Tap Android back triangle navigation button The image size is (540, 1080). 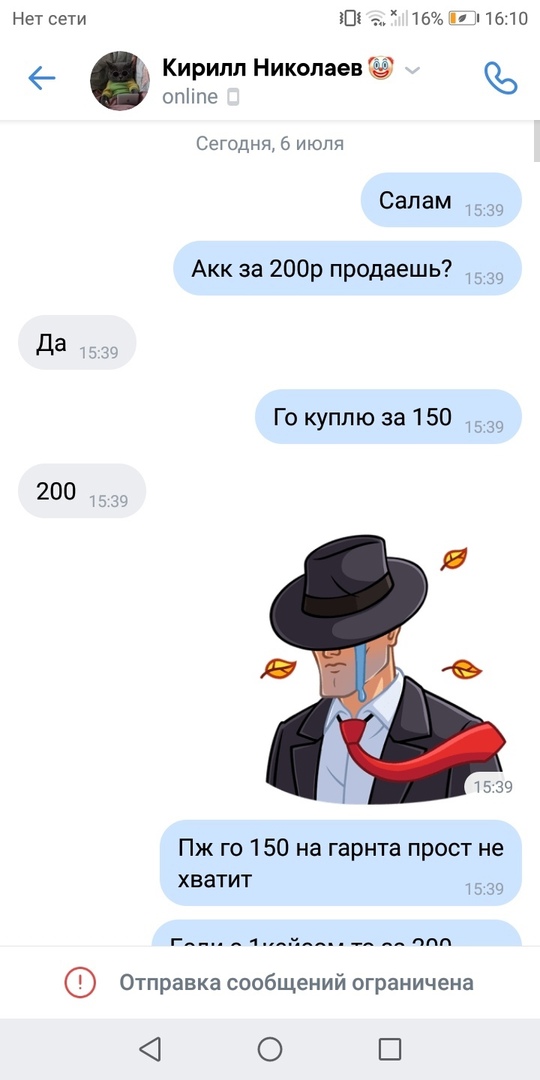149,1049
